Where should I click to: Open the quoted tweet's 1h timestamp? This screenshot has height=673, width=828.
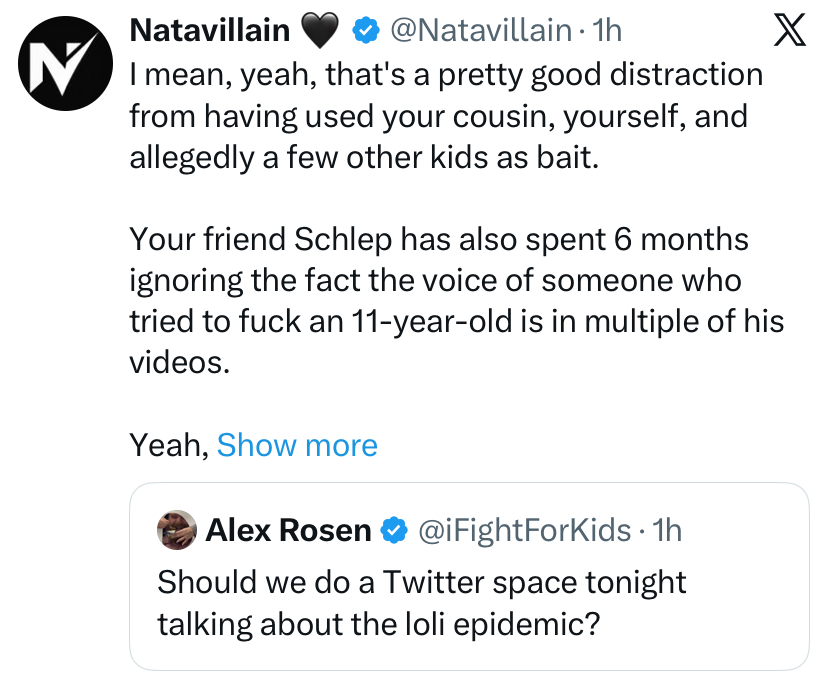[666, 530]
